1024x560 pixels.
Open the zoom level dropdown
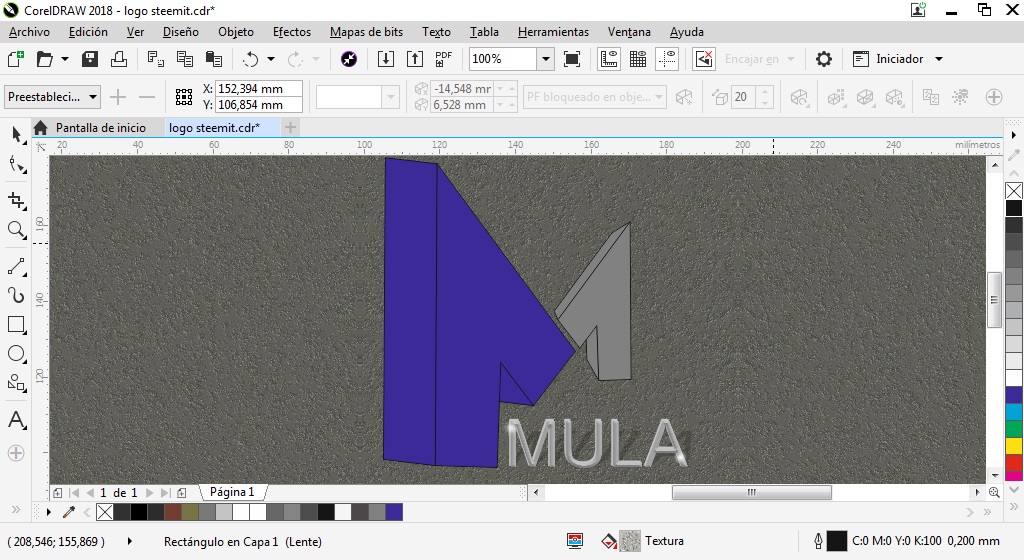545,59
